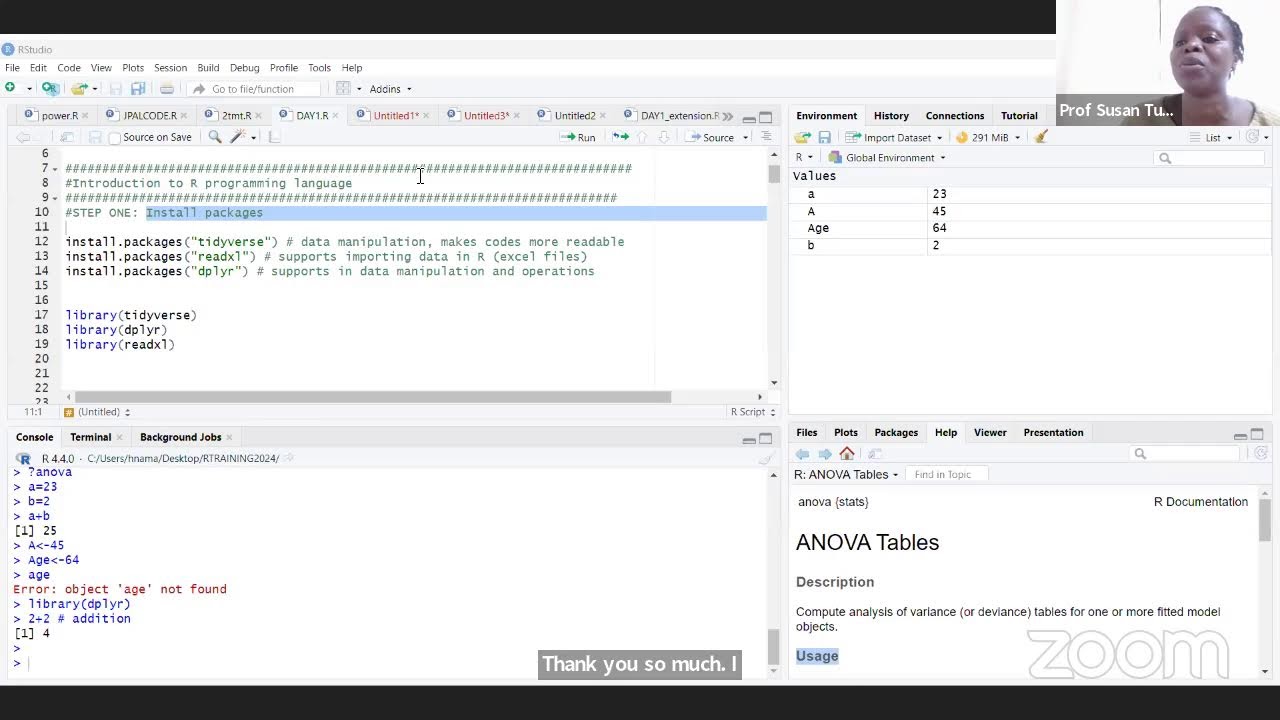Click the Print document icon
This screenshot has height=720, width=1280.
(x=167, y=89)
